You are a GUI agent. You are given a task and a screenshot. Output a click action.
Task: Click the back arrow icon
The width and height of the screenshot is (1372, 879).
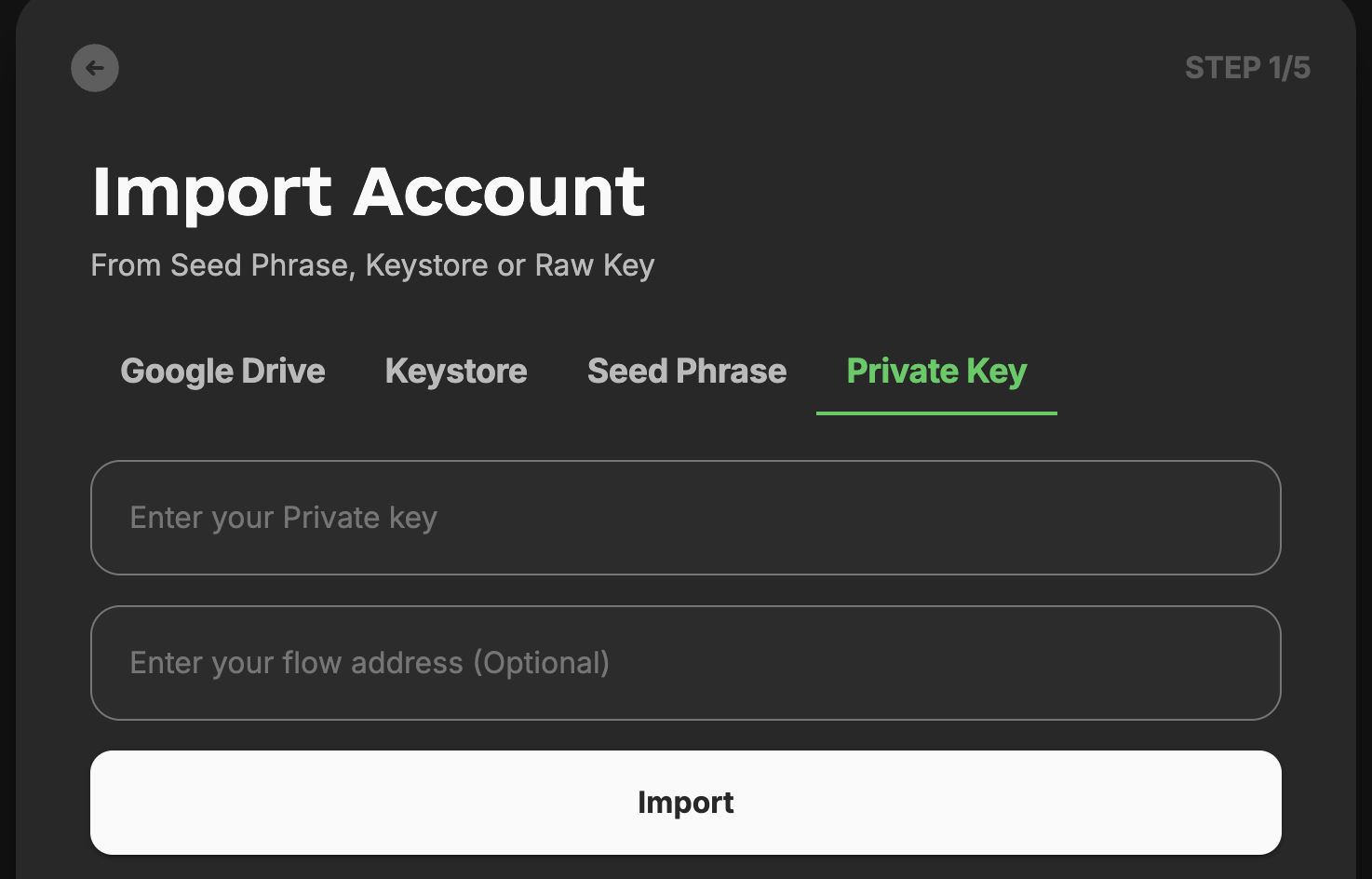pos(95,68)
